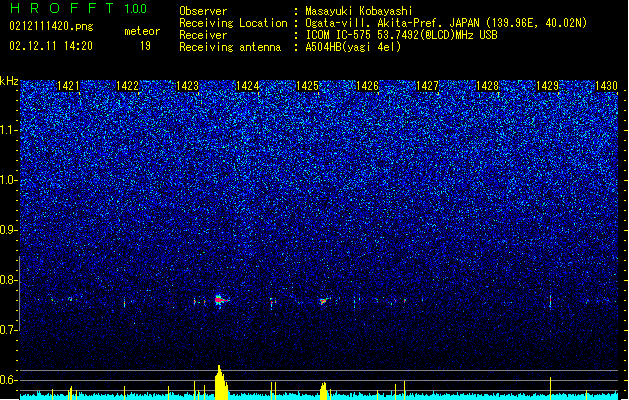Click the 1429 time marker
The width and height of the screenshot is (629, 400).
pyautogui.click(x=547, y=86)
